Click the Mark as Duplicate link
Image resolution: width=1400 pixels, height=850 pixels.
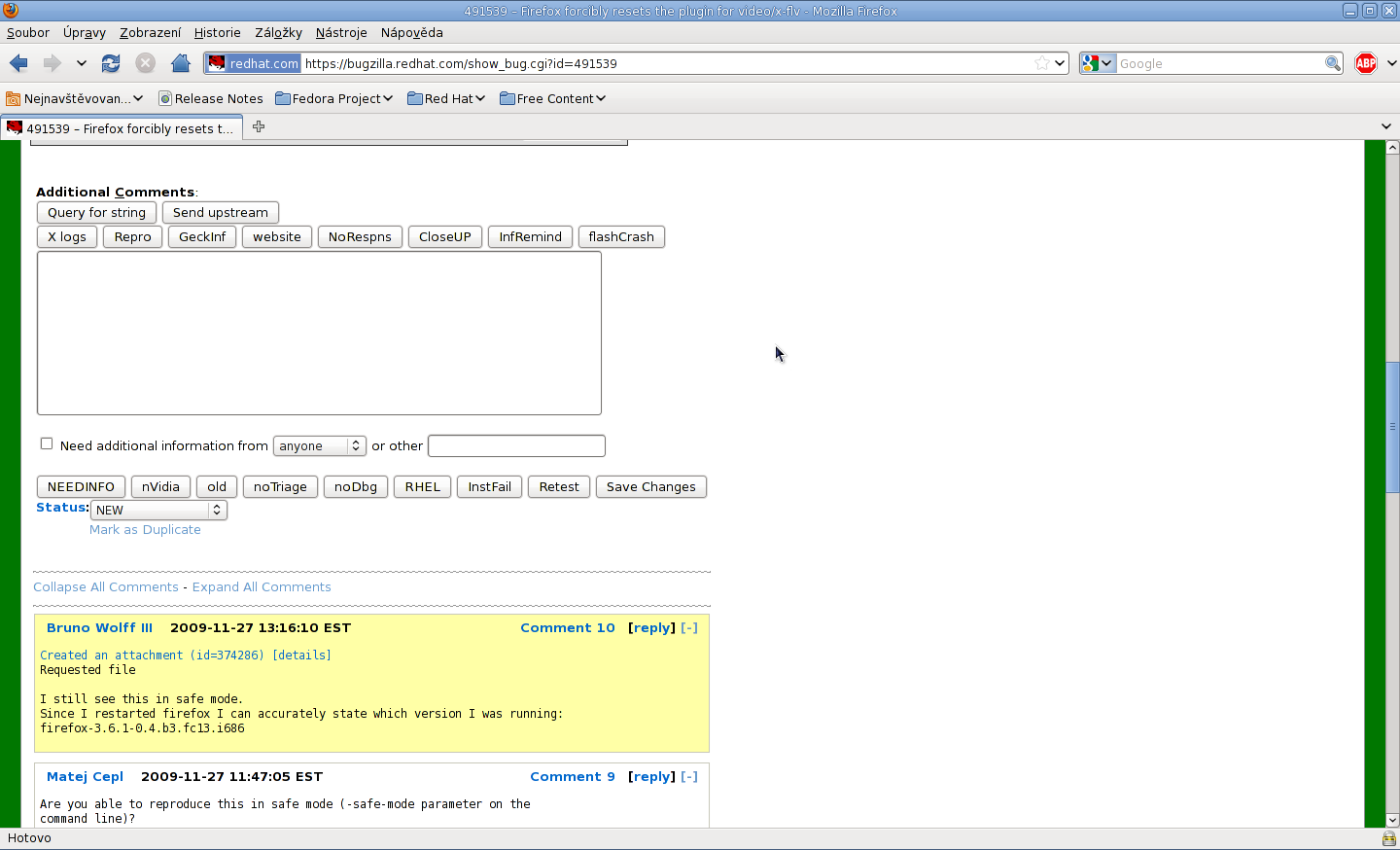[145, 529]
